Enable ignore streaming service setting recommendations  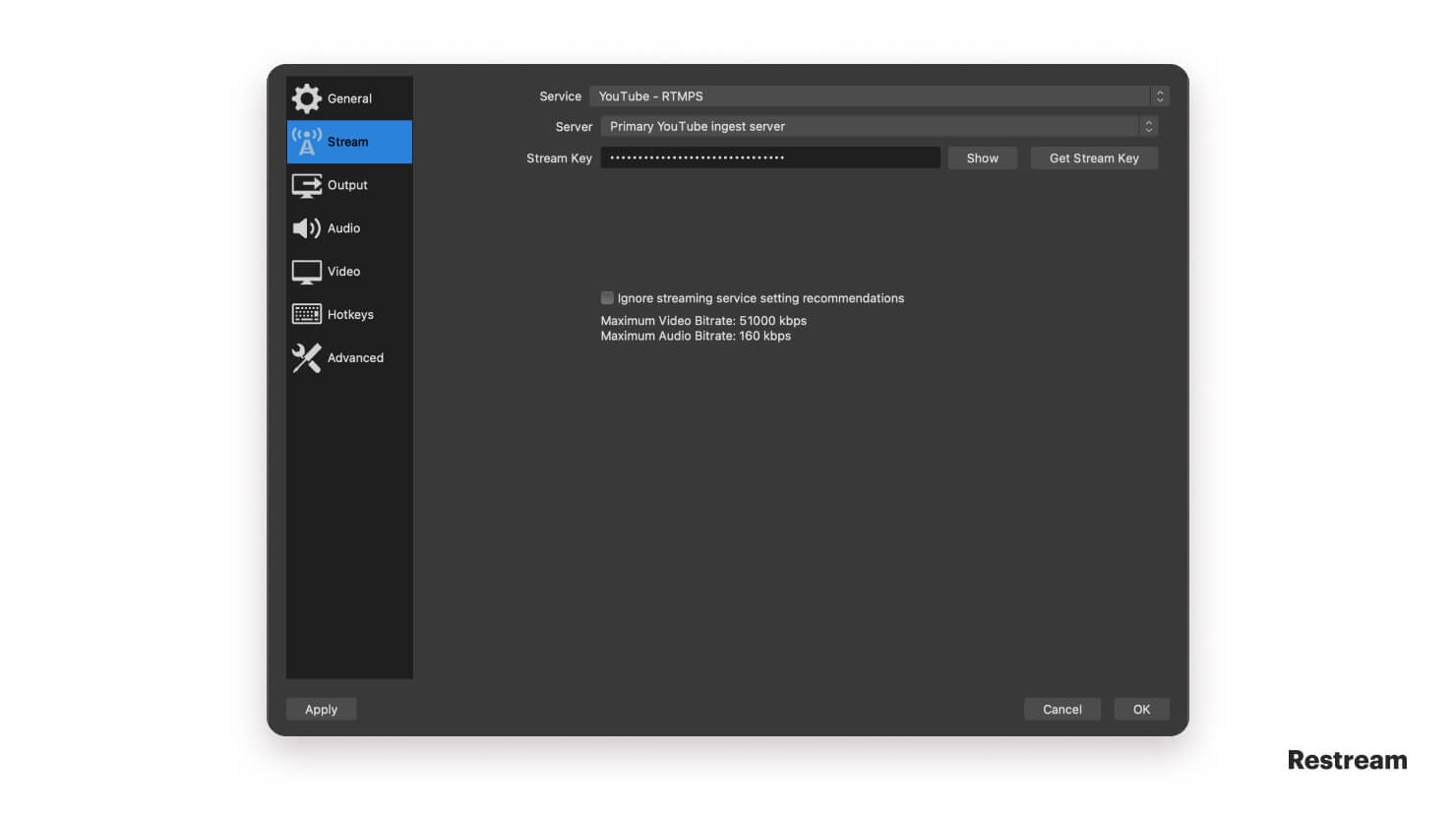(x=607, y=297)
